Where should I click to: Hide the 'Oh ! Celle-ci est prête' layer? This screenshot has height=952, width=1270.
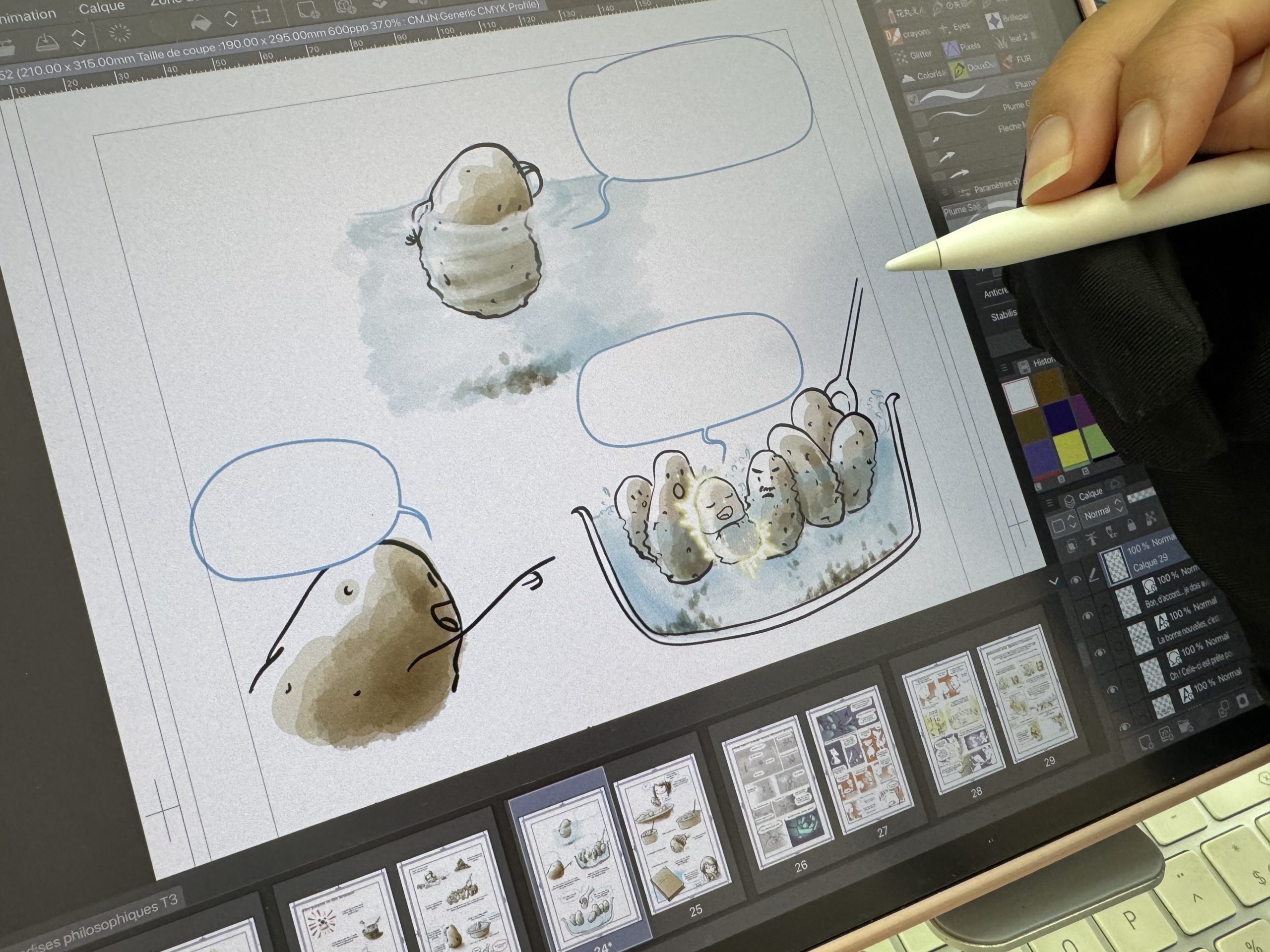tap(1112, 689)
